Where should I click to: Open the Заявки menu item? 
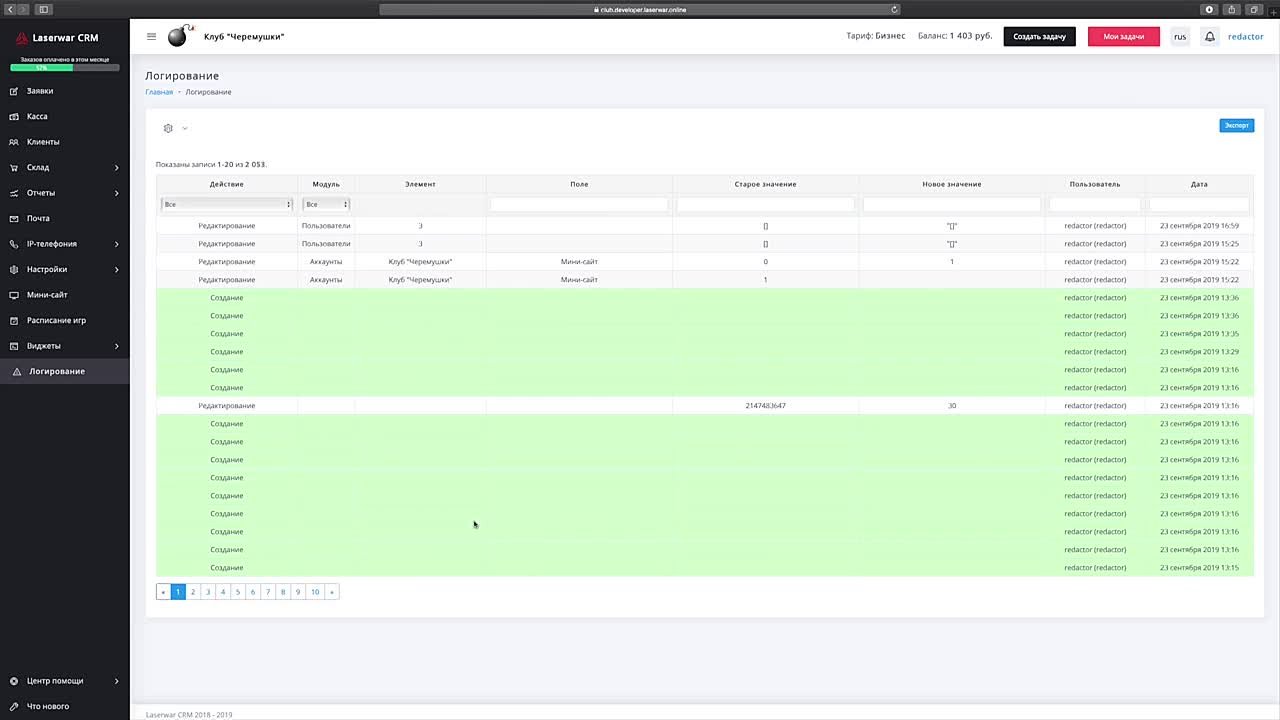point(40,91)
